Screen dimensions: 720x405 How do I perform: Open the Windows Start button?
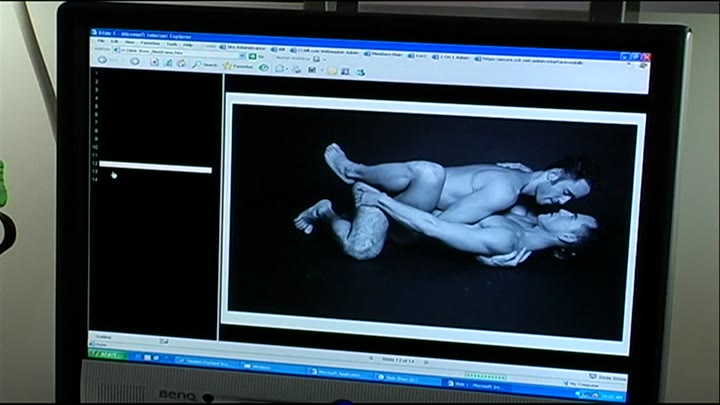click(x=104, y=354)
